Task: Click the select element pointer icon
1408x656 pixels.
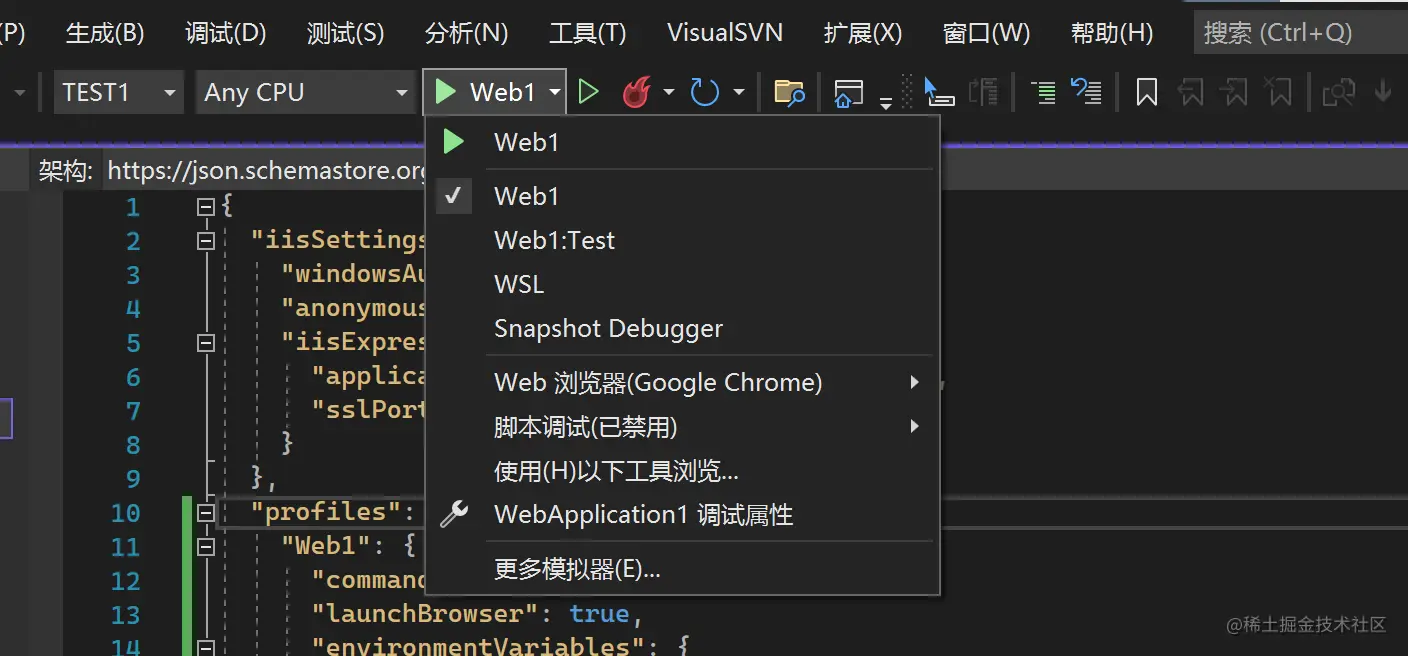Action: coord(938,92)
